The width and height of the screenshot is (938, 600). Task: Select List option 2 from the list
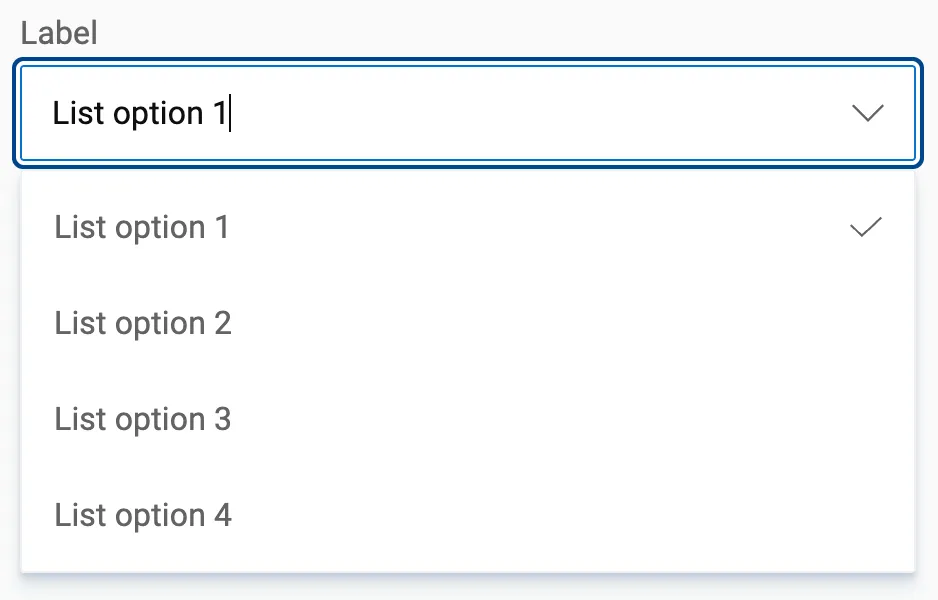pos(143,324)
